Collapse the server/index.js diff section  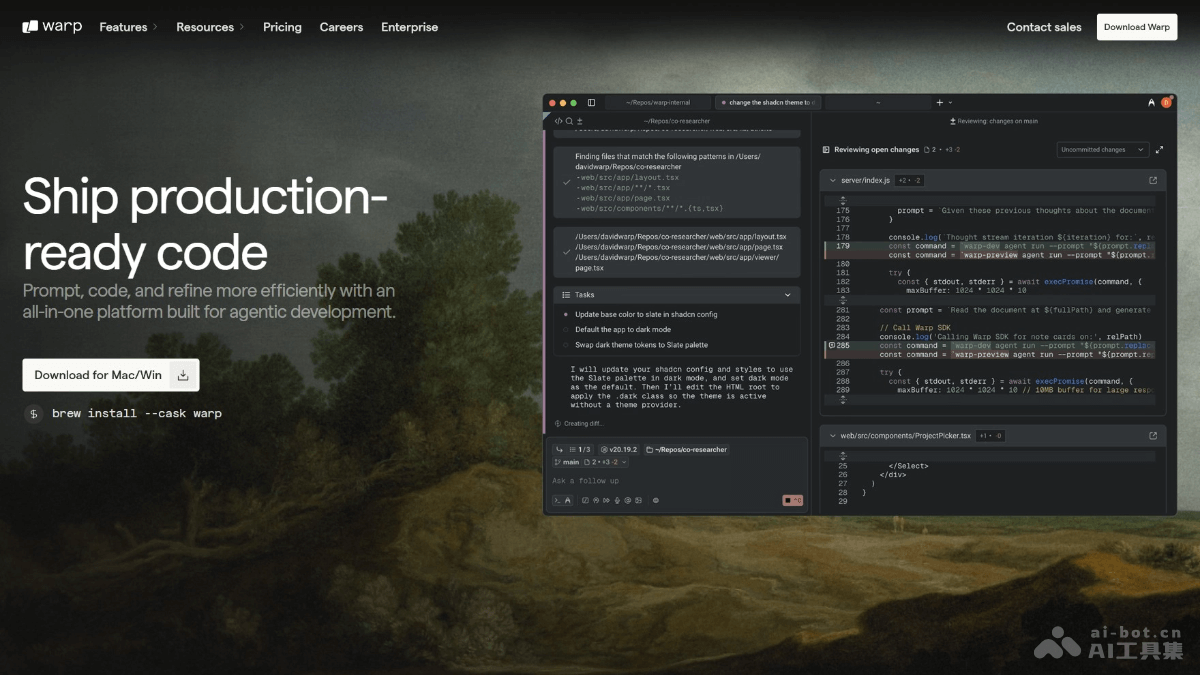pos(832,180)
